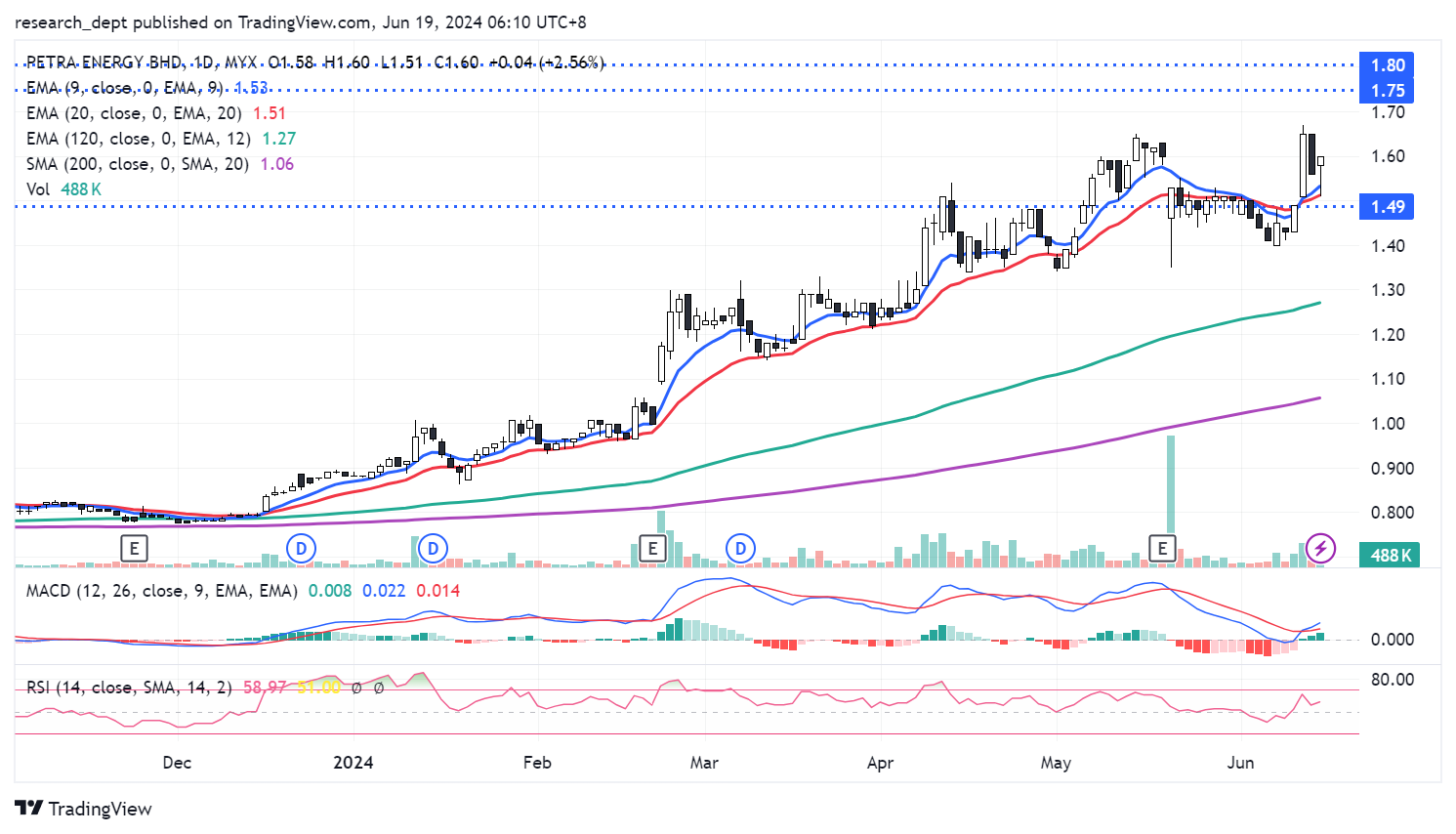Click the dividend D marker before 2024
Image resolution: width=1456 pixels, height=834 pixels.
302,548
